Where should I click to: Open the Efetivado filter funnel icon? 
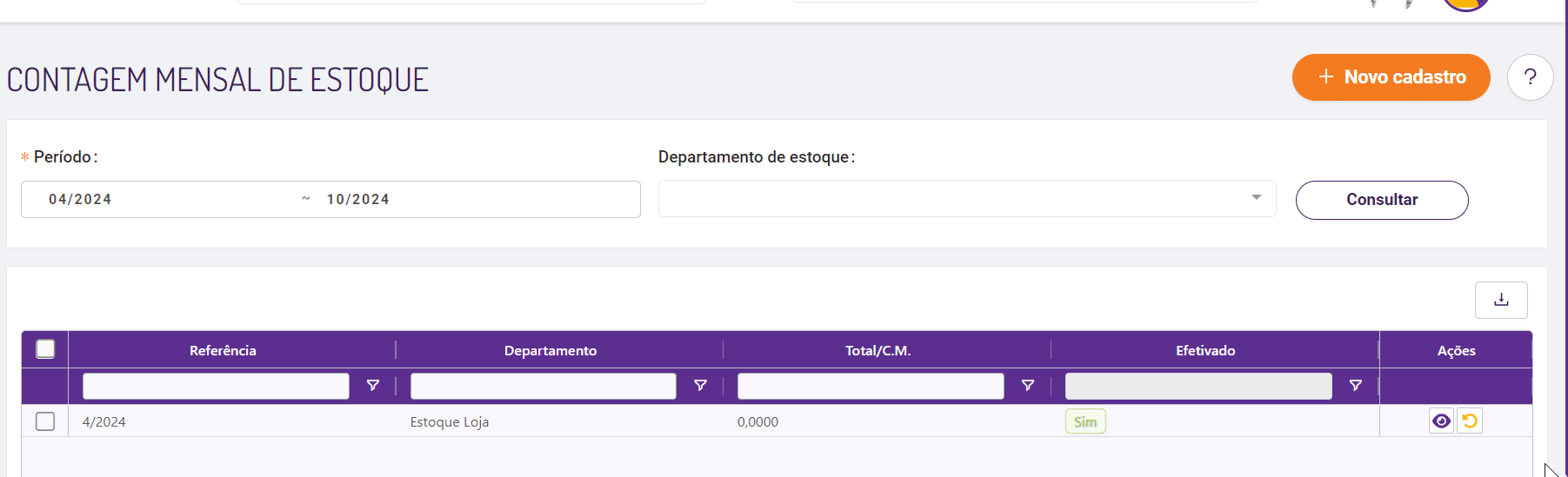point(1355,386)
